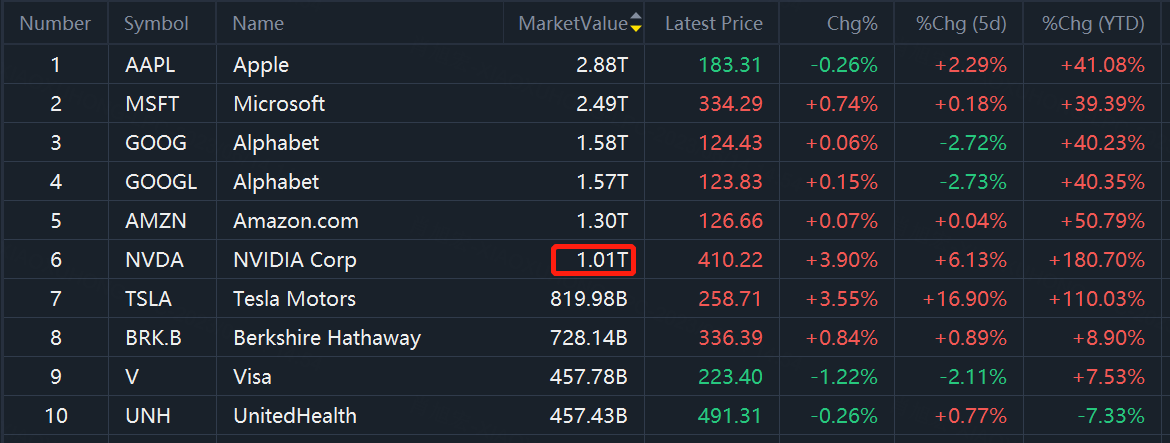This screenshot has width=1170, height=443.
Task: Click Apple's +2.29% five-day change
Action: 971,65
